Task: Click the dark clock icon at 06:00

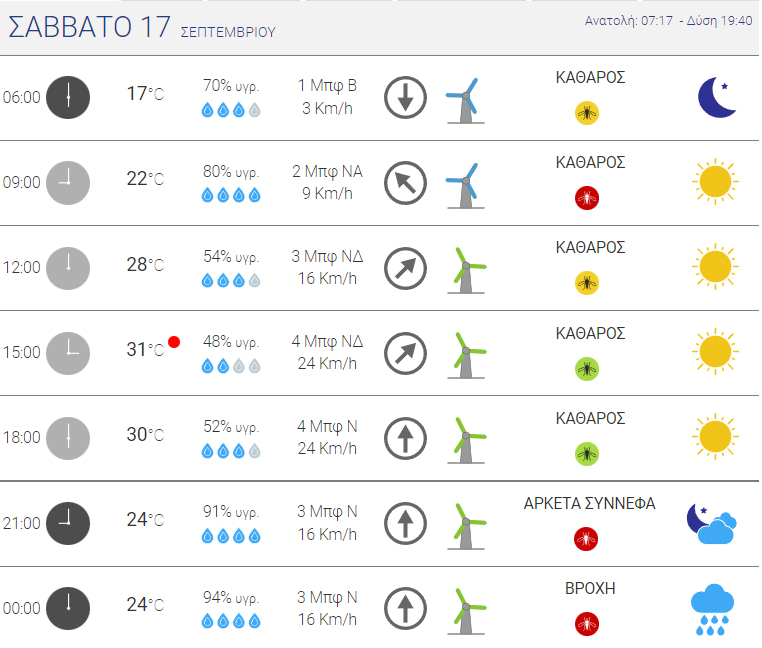Action: pos(68,97)
